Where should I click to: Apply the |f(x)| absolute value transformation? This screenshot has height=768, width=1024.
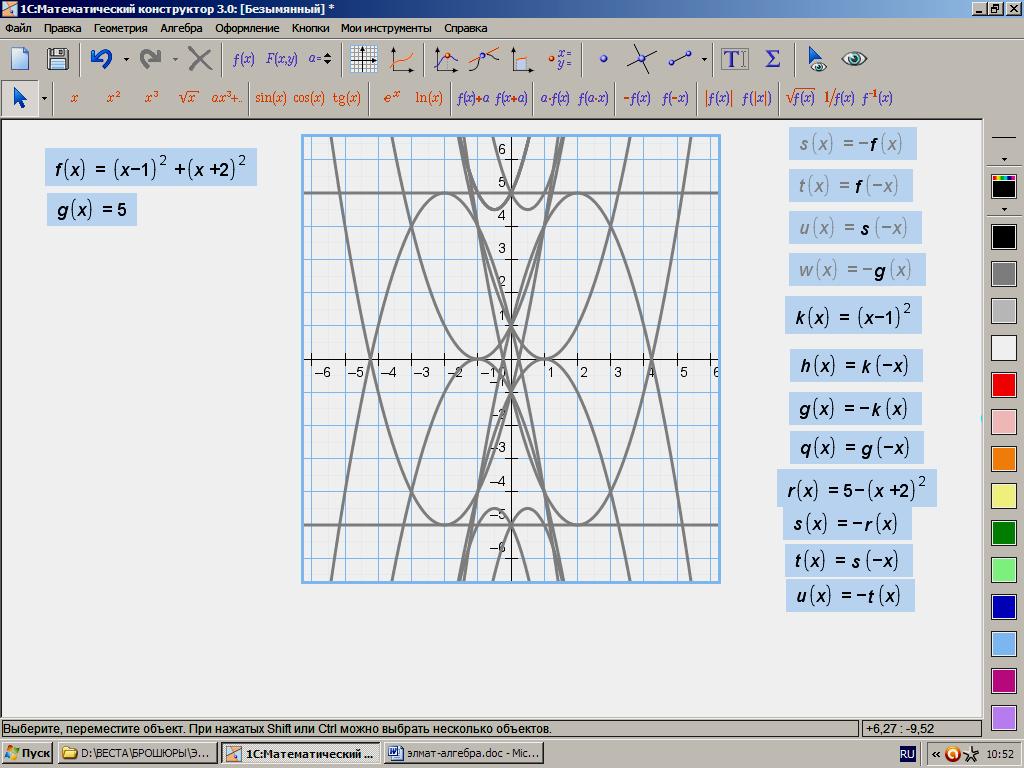[718, 98]
